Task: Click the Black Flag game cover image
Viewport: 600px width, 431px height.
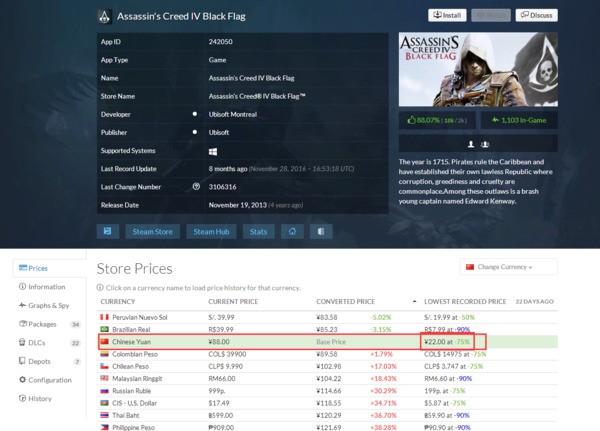Action: pos(478,69)
